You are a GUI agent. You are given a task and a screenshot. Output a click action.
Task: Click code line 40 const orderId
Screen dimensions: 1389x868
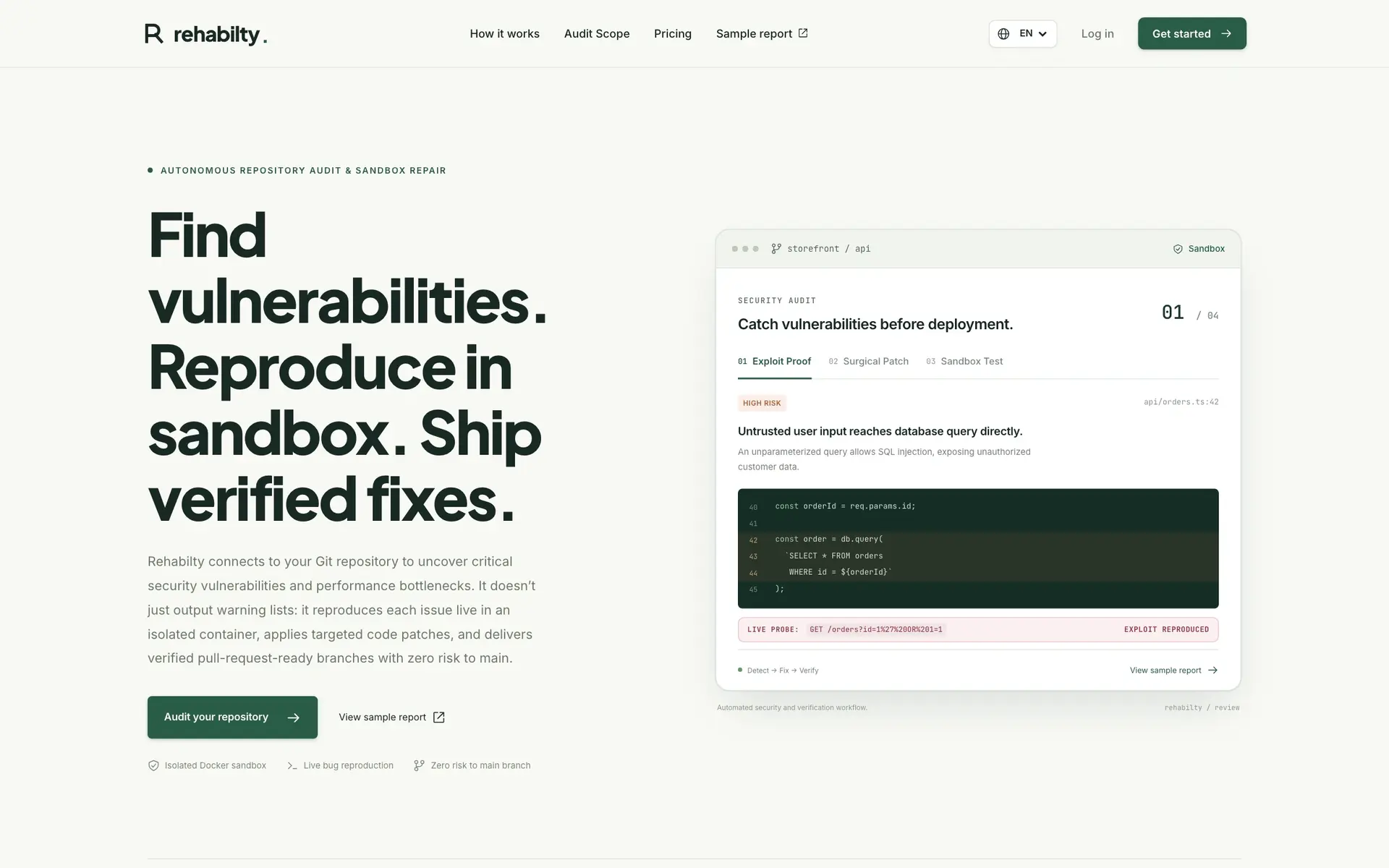[845, 506]
